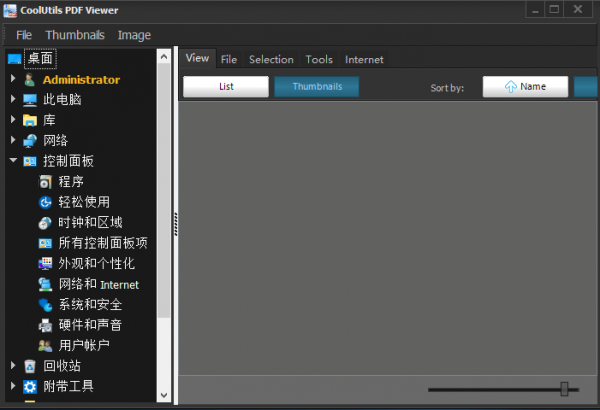Screen dimensions: 600x410
Task: Select the 用户帐户 user accounts icon
Action: (x=45, y=345)
